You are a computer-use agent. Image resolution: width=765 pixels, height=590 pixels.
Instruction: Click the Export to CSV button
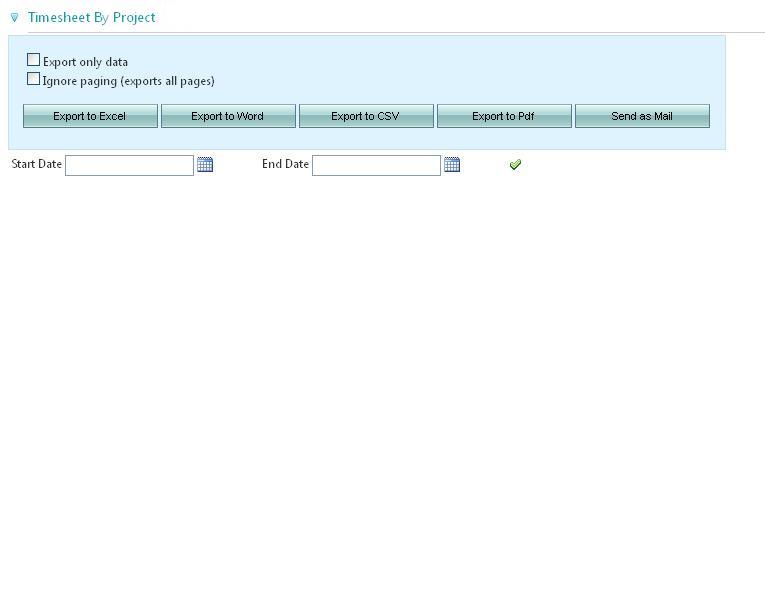coord(366,116)
